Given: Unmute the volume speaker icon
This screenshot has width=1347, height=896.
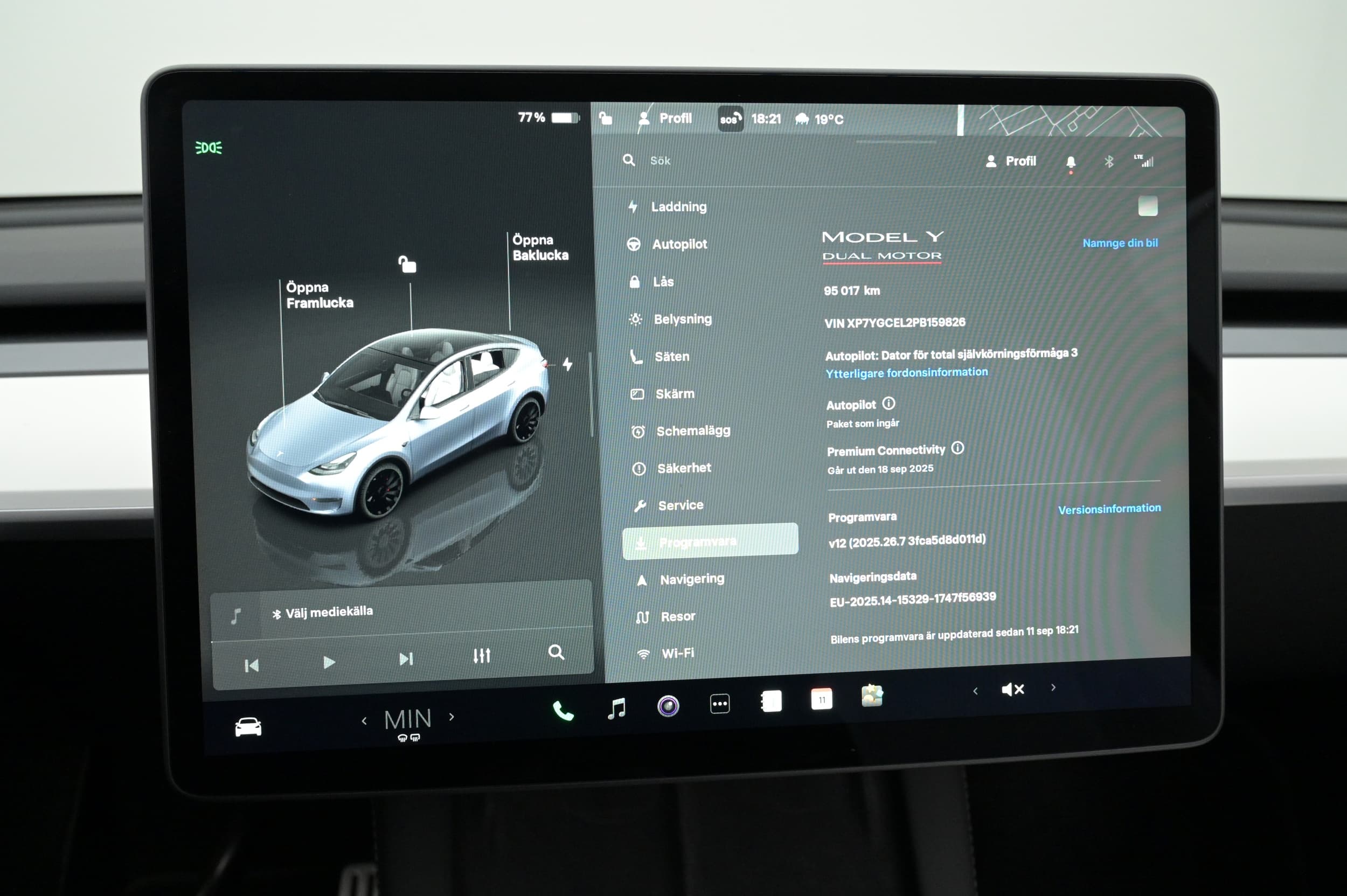Looking at the screenshot, I should click(x=1013, y=689).
